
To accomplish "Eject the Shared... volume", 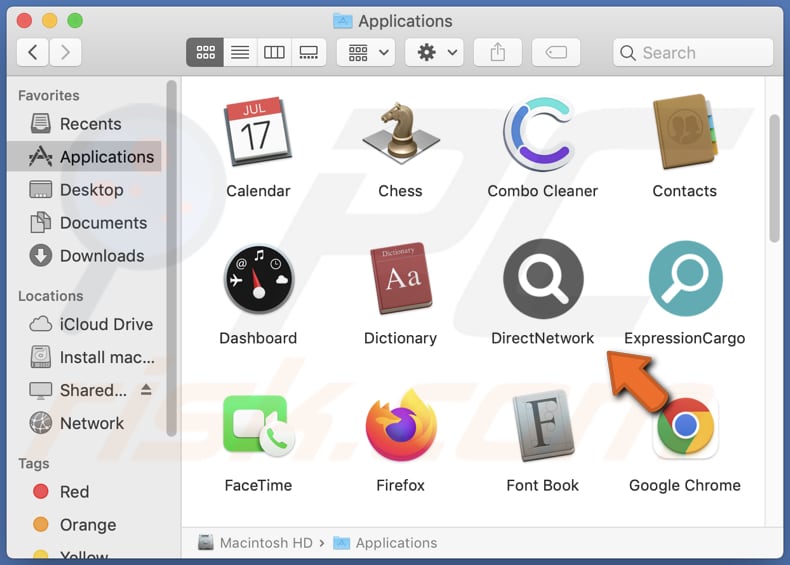I will pyautogui.click(x=146, y=390).
